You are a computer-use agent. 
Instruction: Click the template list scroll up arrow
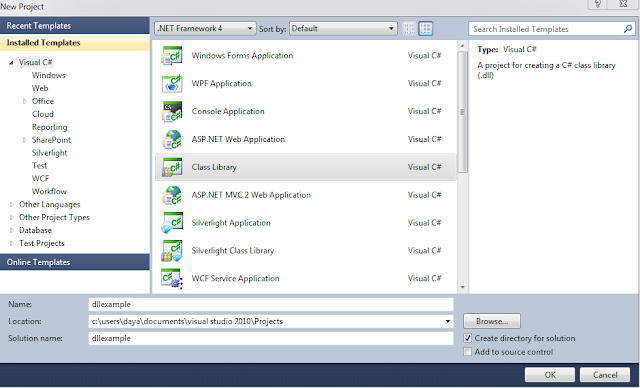point(462,46)
